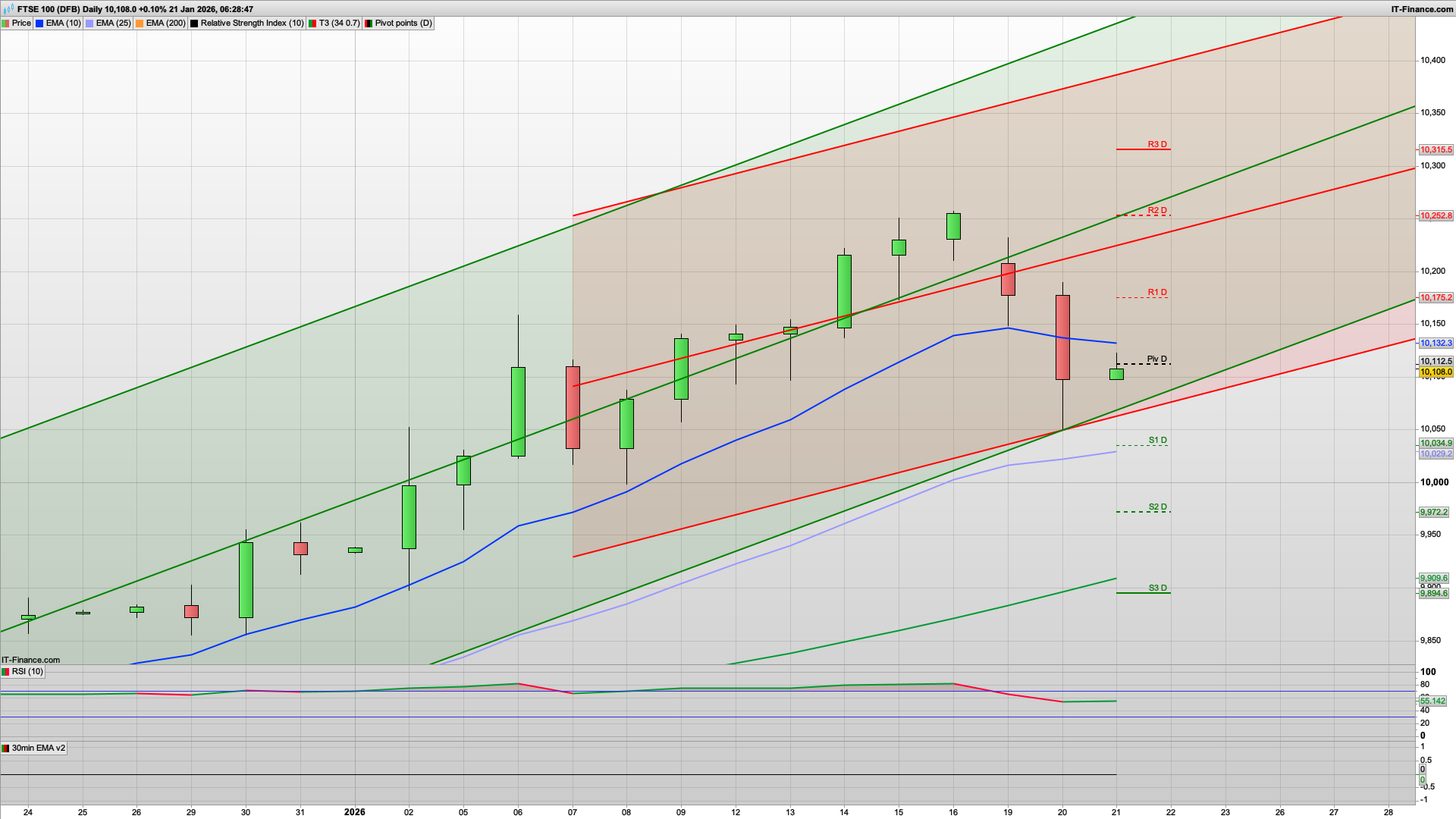
Task: Click the candlestick logo in the title bar
Action: pos(7,9)
